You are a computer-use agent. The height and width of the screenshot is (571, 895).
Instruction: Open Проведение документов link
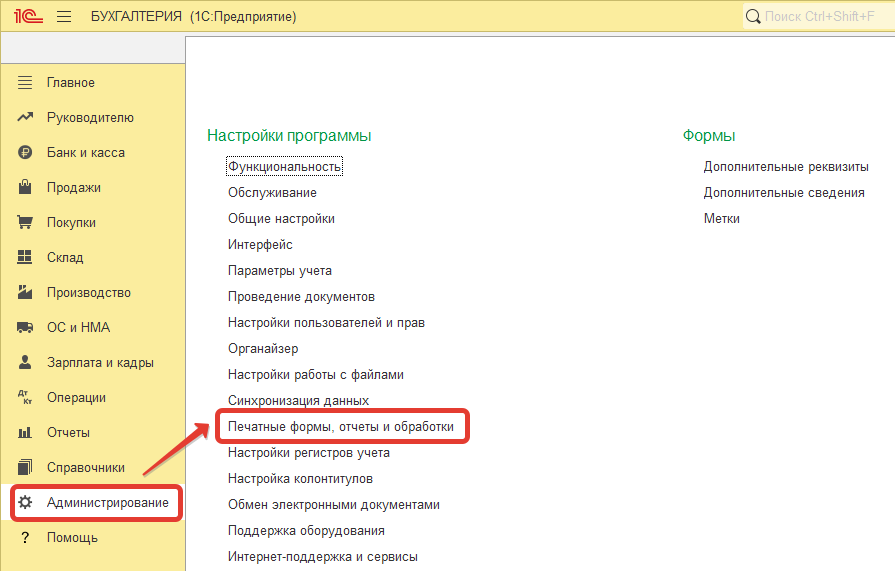tap(301, 296)
